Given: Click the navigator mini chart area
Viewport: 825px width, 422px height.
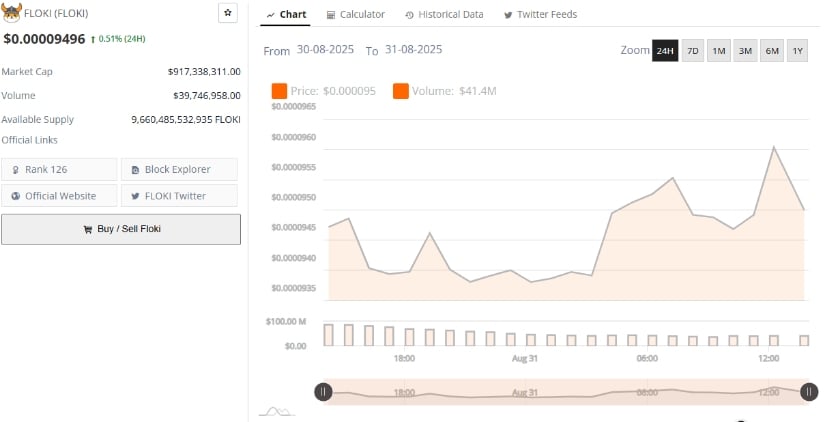Looking at the screenshot, I should pyautogui.click(x=566, y=392).
